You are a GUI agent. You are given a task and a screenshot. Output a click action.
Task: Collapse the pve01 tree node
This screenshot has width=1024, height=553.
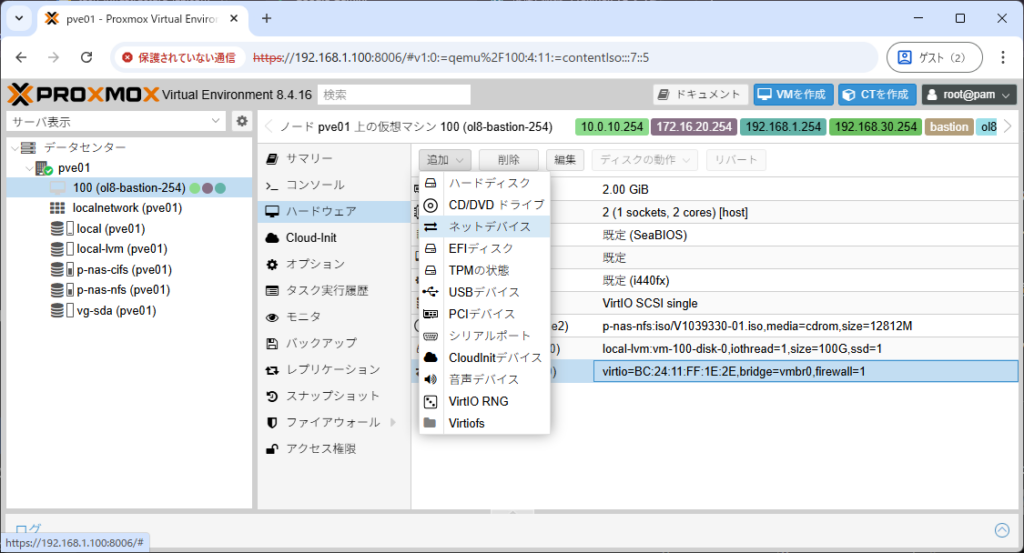click(29, 168)
